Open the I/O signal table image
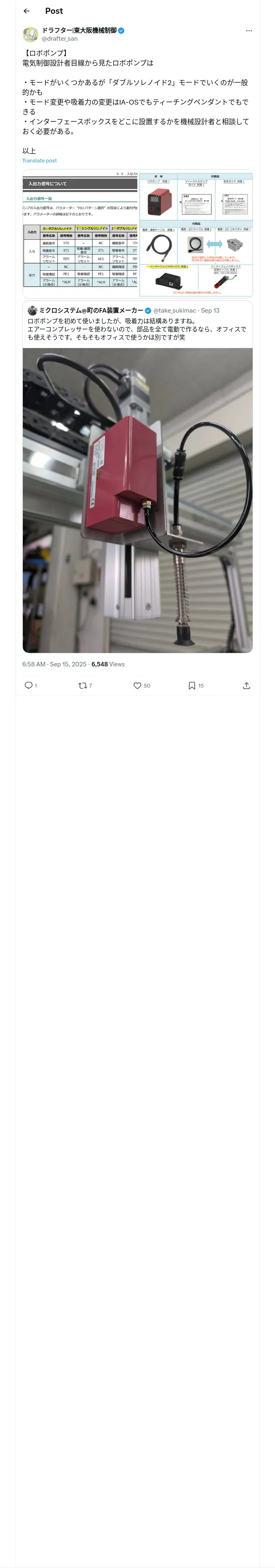Image resolution: width=275 pixels, height=1568 pixels. click(80, 233)
